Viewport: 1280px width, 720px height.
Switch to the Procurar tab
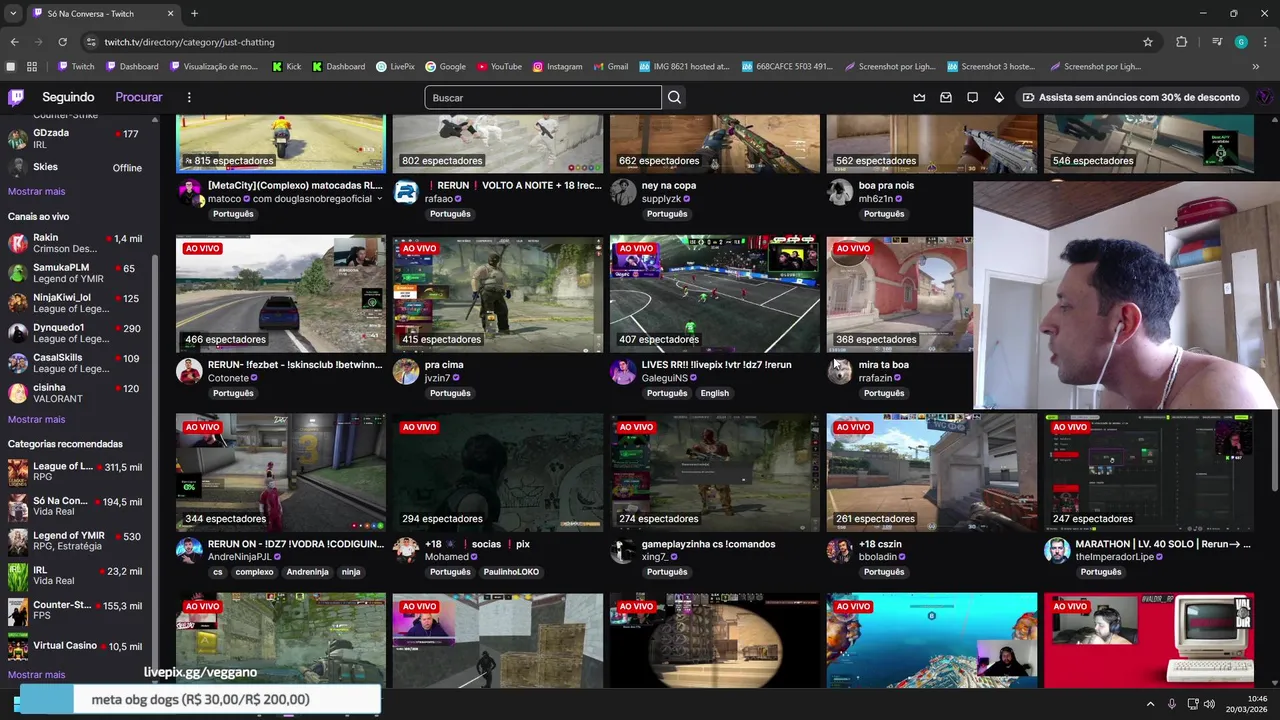click(x=139, y=97)
